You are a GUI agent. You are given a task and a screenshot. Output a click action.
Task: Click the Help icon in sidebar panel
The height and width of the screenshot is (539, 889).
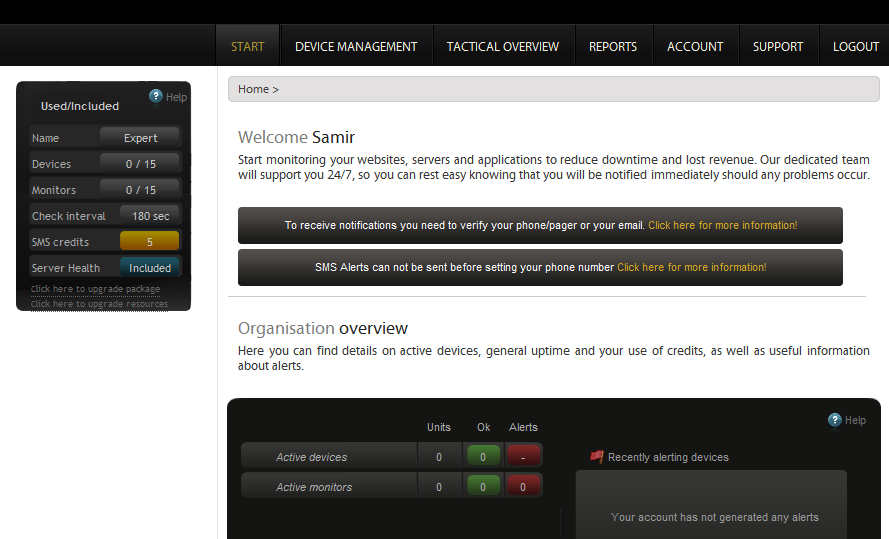coord(156,97)
